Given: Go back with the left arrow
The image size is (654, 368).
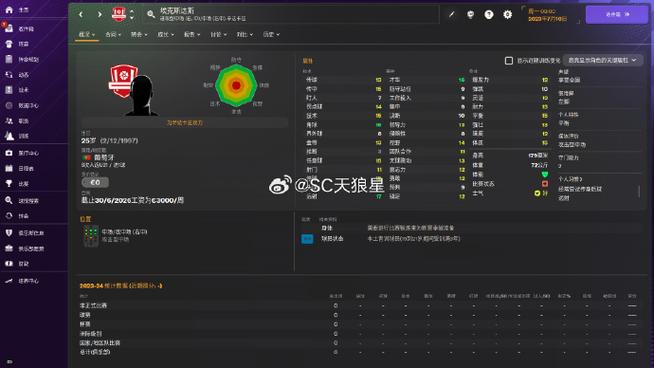Looking at the screenshot, I should click(x=81, y=15).
